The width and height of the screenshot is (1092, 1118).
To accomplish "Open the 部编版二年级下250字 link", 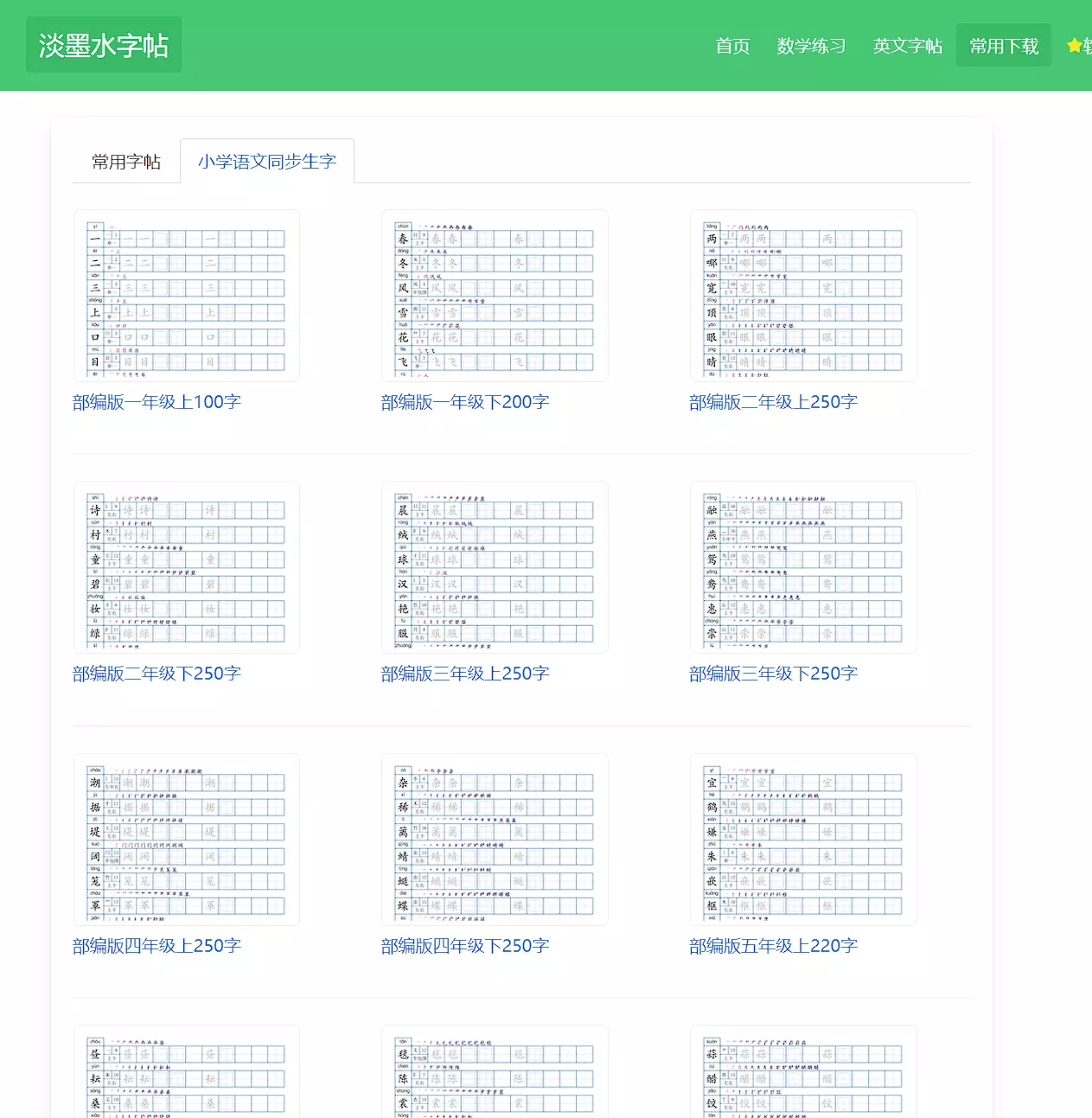I will click(156, 674).
